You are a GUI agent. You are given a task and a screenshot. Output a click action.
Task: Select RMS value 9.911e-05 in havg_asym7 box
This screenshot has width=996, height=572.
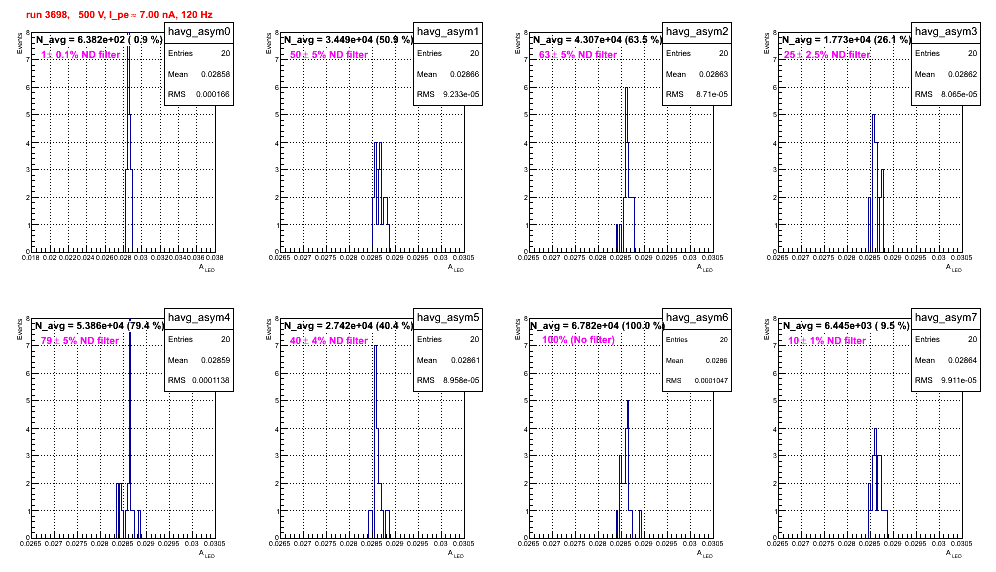tap(959, 381)
